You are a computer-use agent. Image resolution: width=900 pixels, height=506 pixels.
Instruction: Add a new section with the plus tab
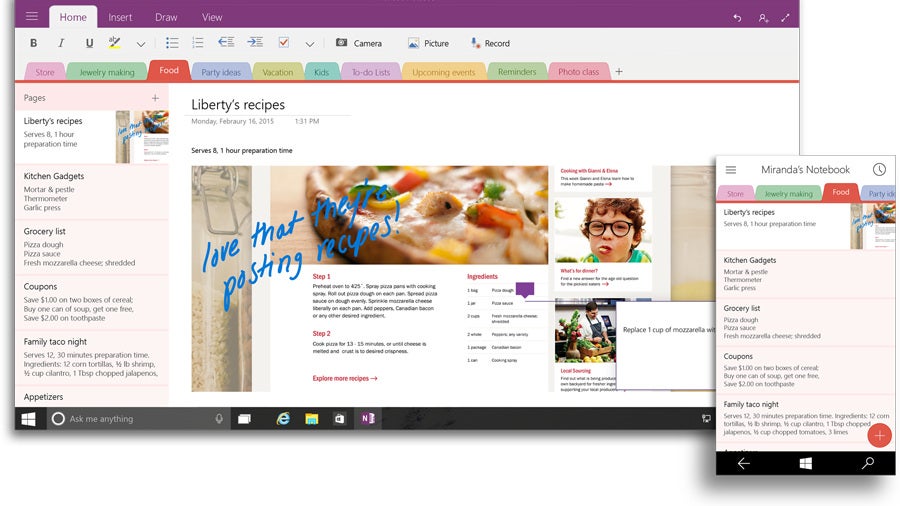click(x=619, y=72)
